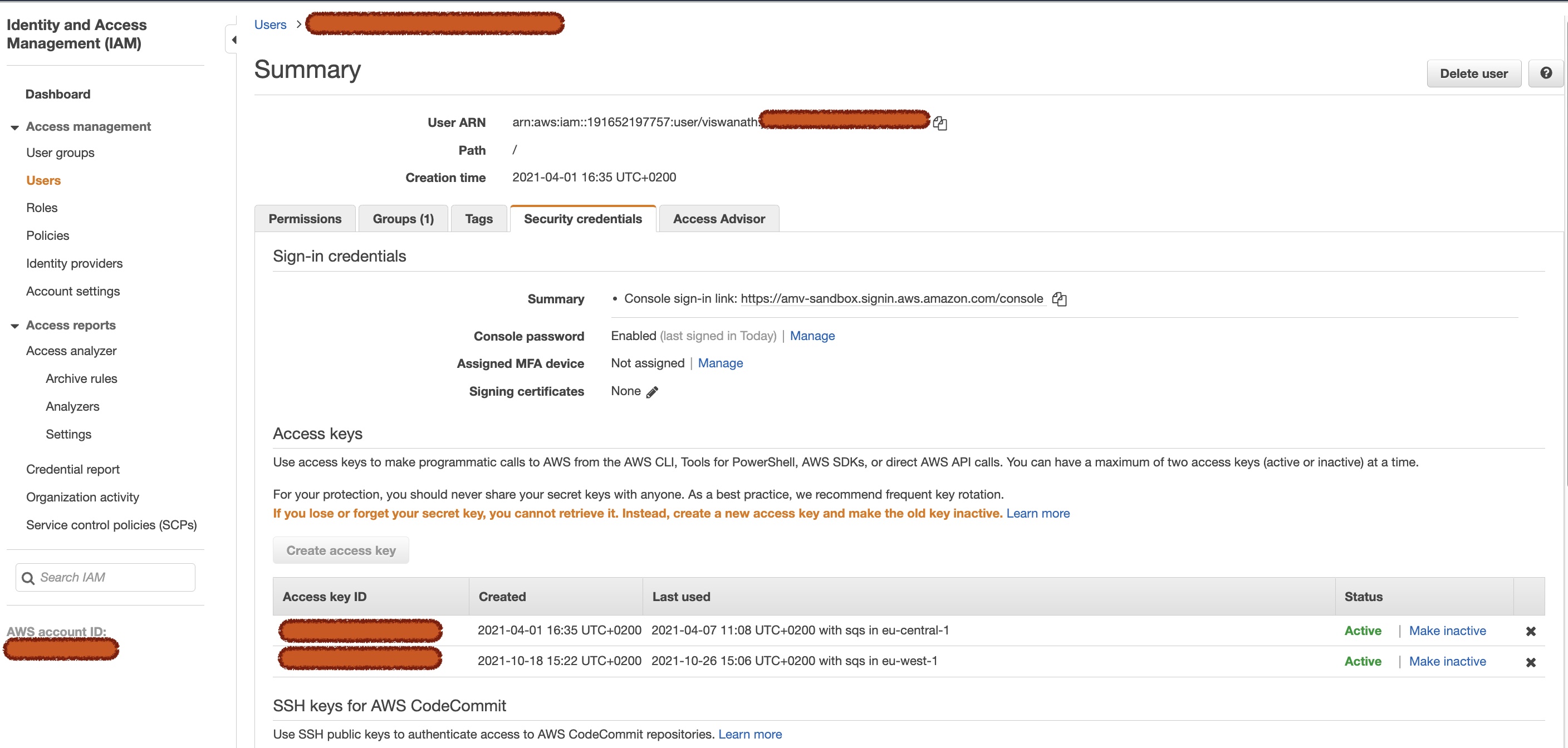Make the eu-central-1 access key inactive

point(1447,631)
